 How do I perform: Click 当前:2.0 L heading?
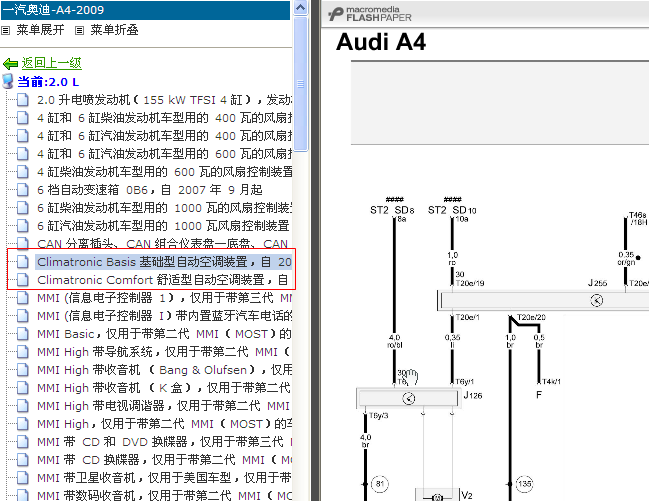pos(48,82)
